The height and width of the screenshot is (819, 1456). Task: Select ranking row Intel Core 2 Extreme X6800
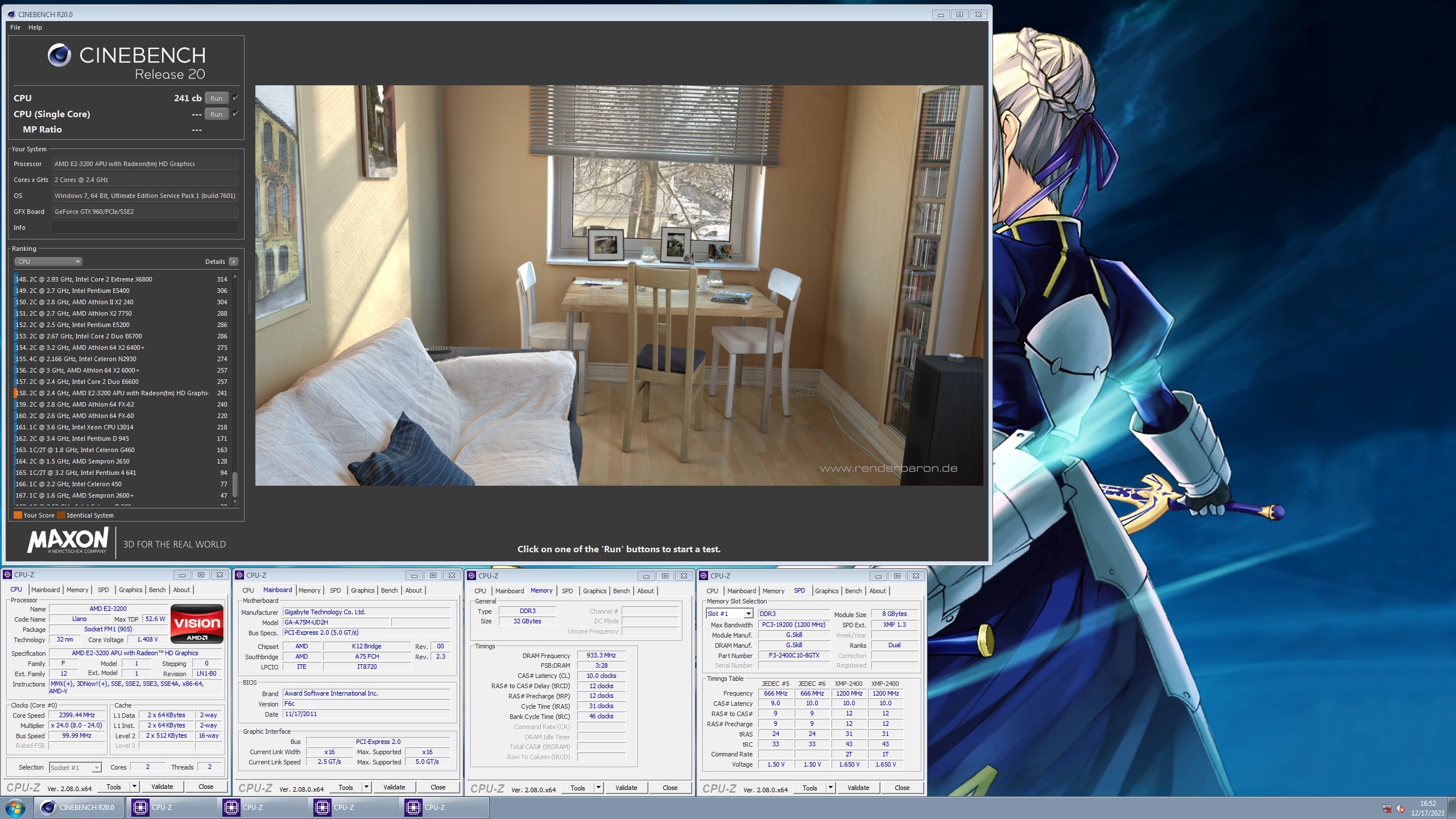[x=122, y=279]
